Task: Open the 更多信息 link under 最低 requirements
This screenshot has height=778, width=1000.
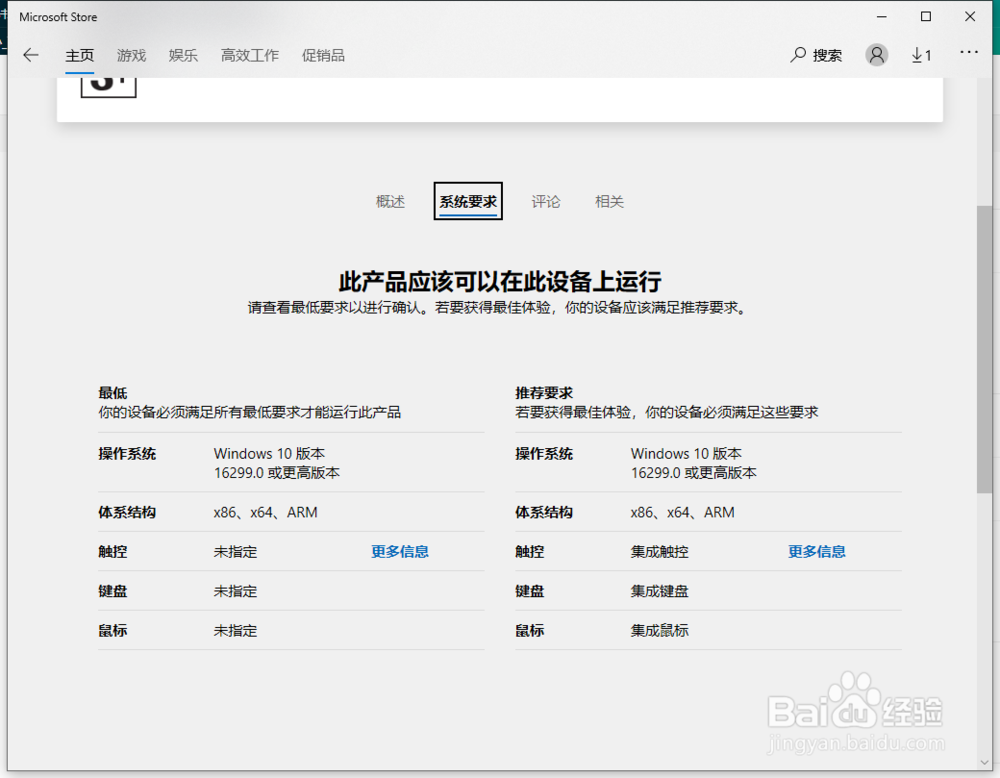Action: 399,551
